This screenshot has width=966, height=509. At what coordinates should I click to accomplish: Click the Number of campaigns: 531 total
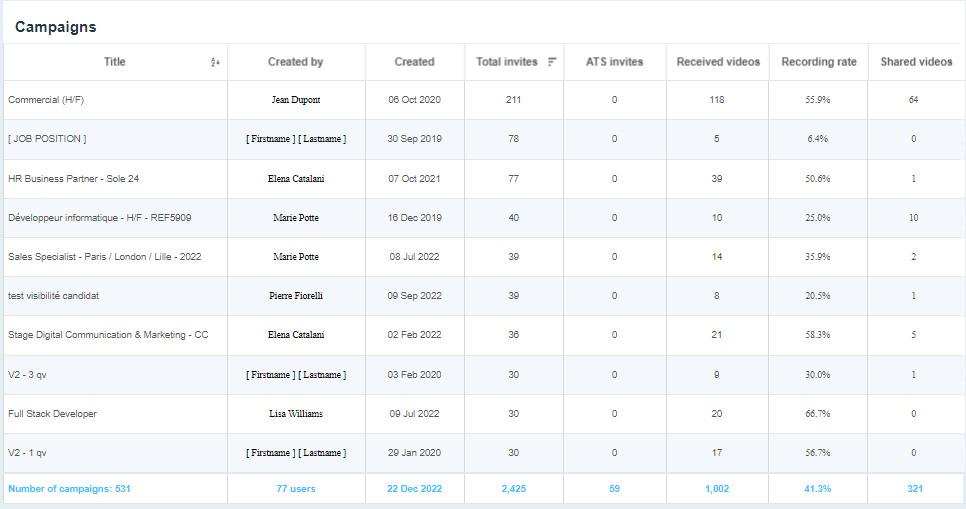69,489
